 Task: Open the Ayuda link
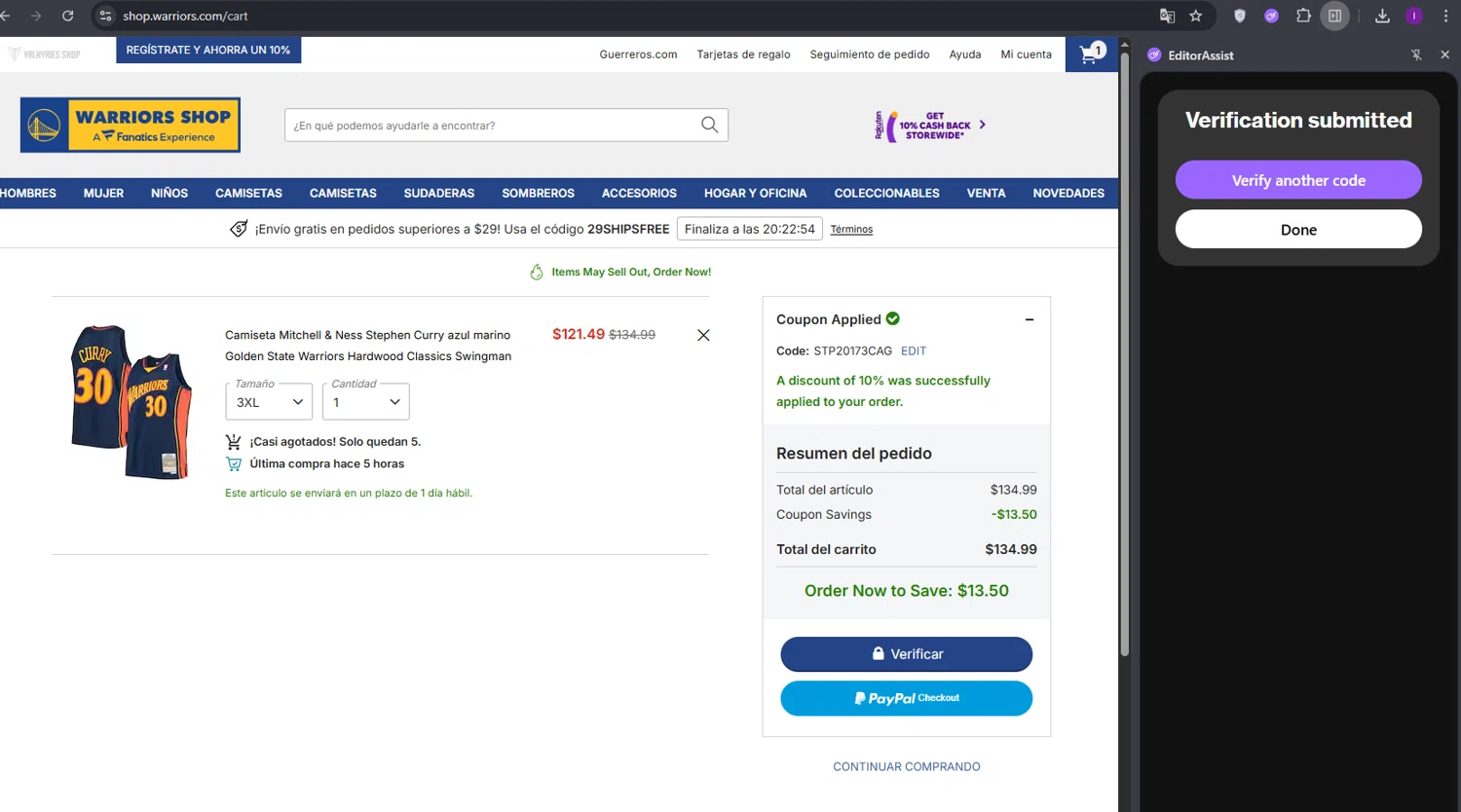pyautogui.click(x=965, y=55)
